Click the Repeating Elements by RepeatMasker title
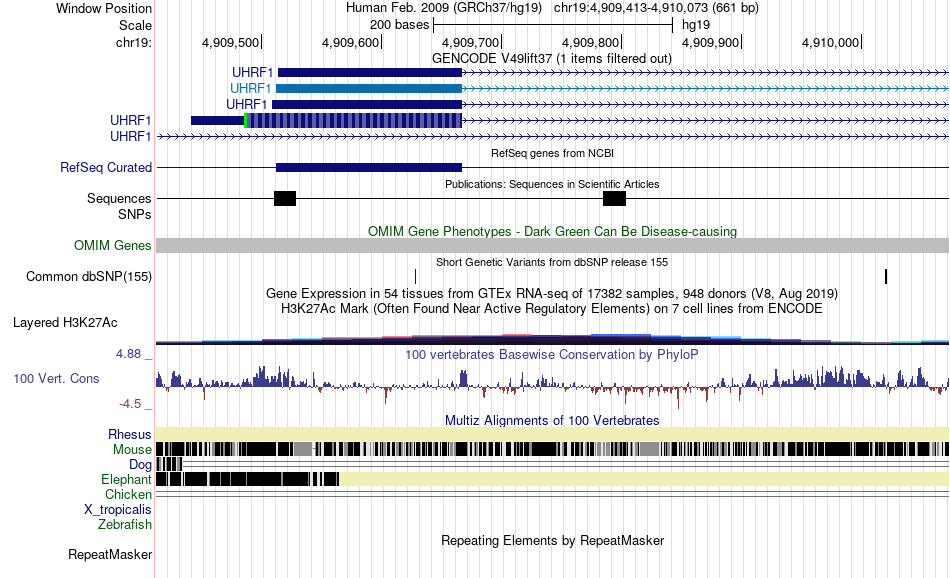950x578 pixels. [553, 540]
